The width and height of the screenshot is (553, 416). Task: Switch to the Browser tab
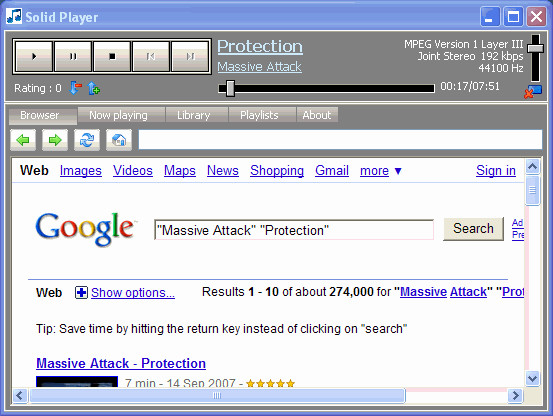(x=43, y=116)
